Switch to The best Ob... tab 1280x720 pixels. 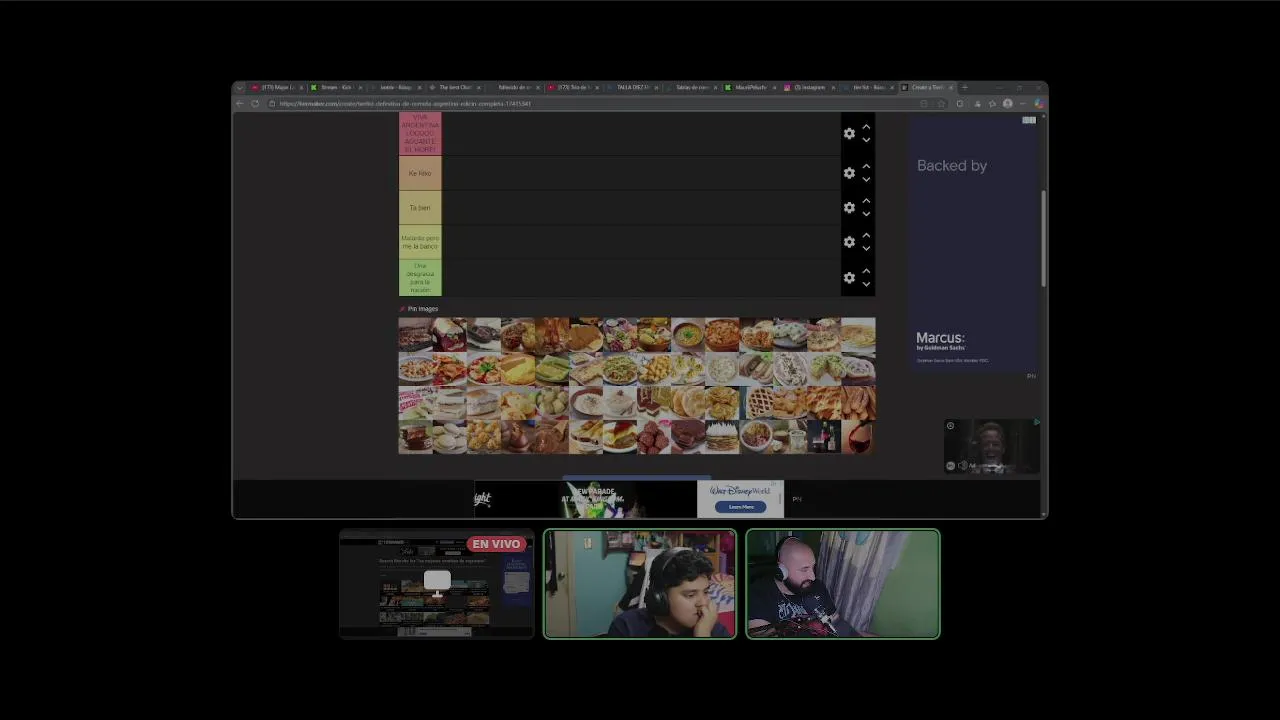coord(455,87)
